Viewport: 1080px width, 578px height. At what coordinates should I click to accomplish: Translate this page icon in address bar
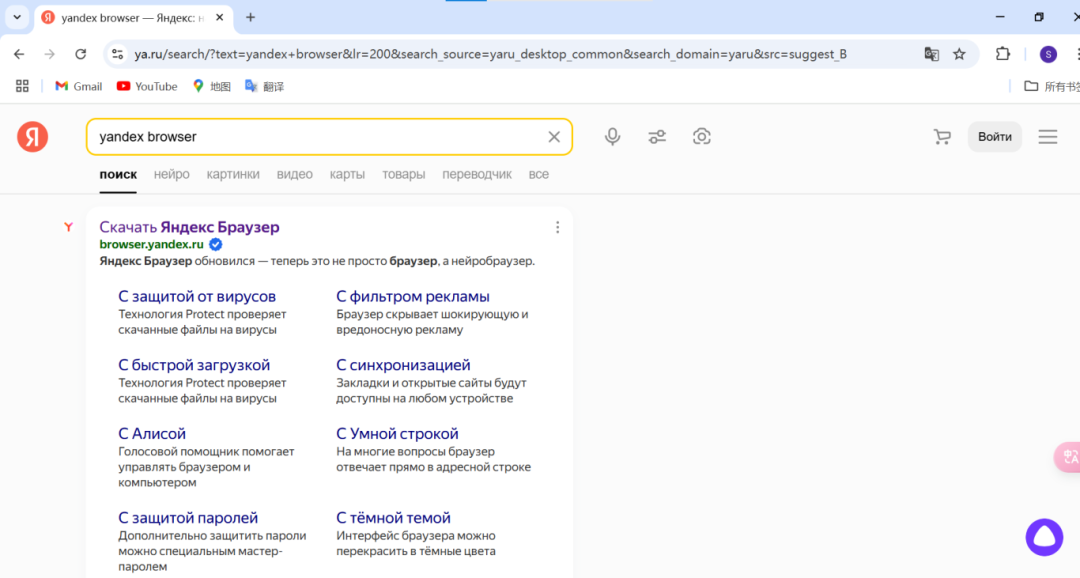coord(931,54)
